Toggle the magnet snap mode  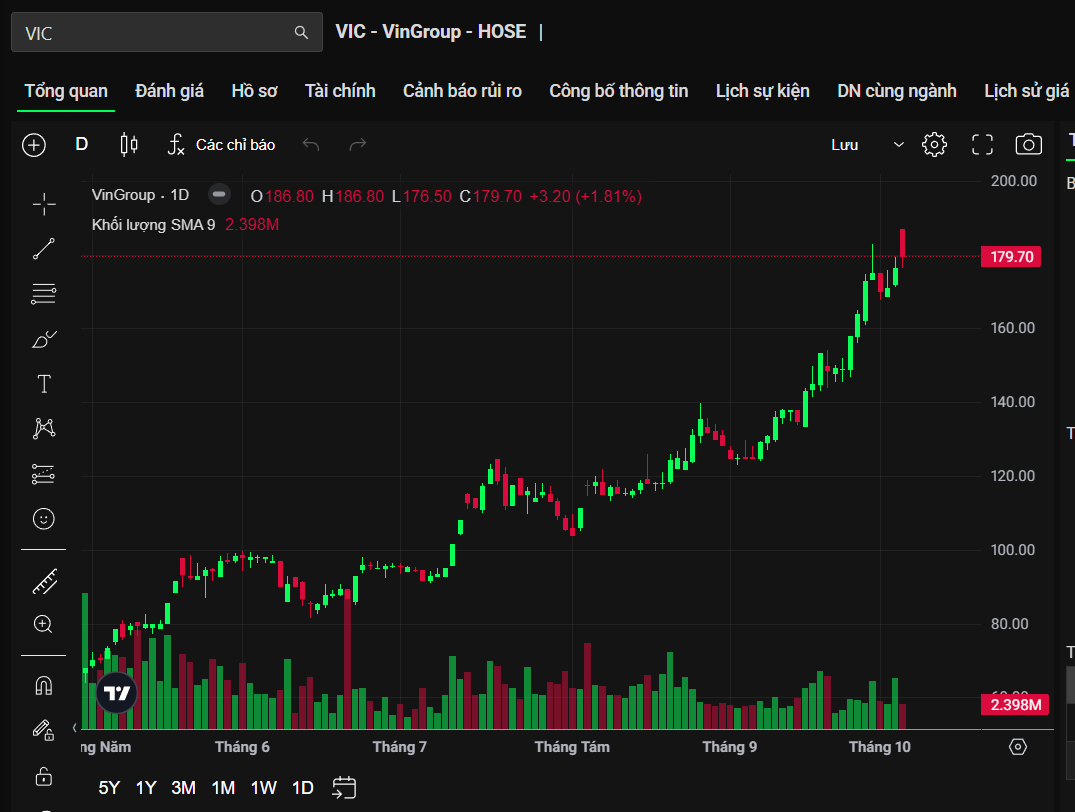[x=44, y=686]
